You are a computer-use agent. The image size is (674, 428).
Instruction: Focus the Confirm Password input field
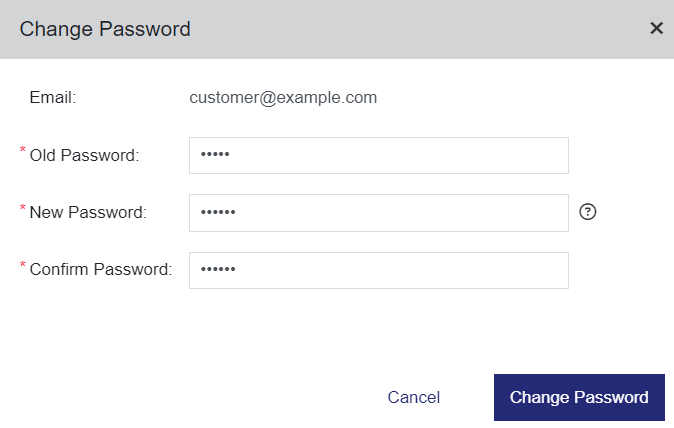pos(379,270)
